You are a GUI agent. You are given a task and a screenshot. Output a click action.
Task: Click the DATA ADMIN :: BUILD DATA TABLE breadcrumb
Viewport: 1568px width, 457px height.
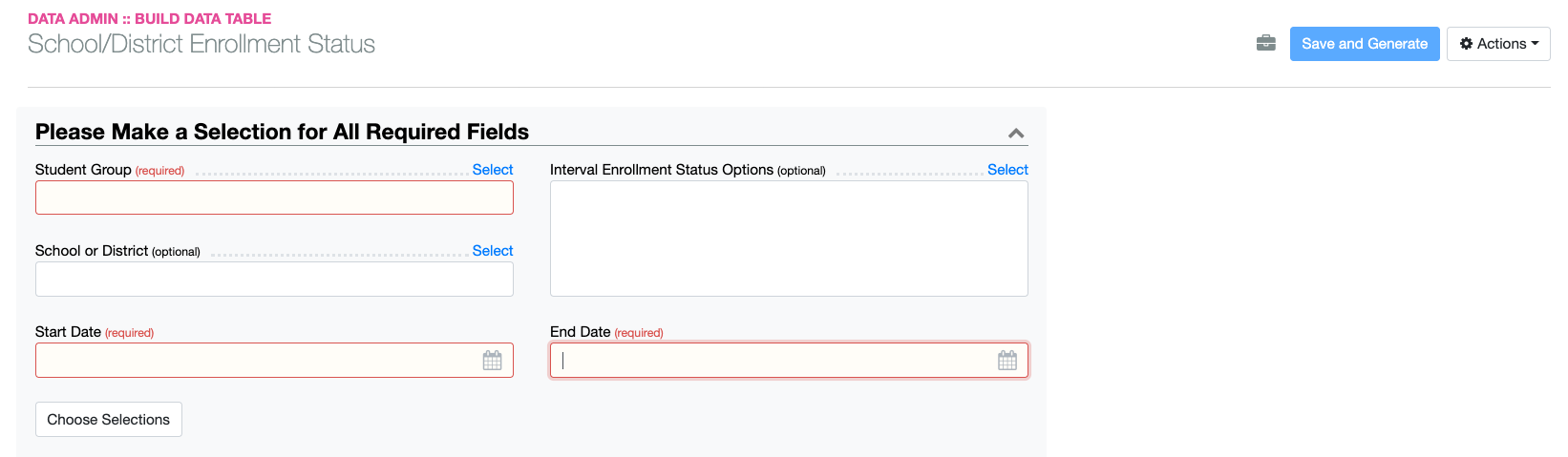point(149,18)
